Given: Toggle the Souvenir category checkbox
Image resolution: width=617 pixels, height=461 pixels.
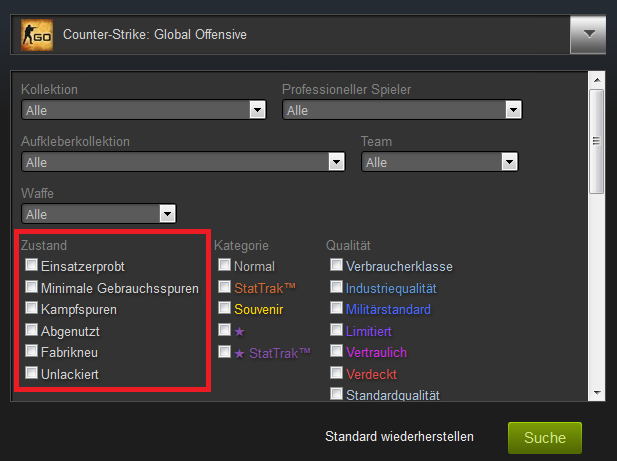Looking at the screenshot, I should (225, 310).
